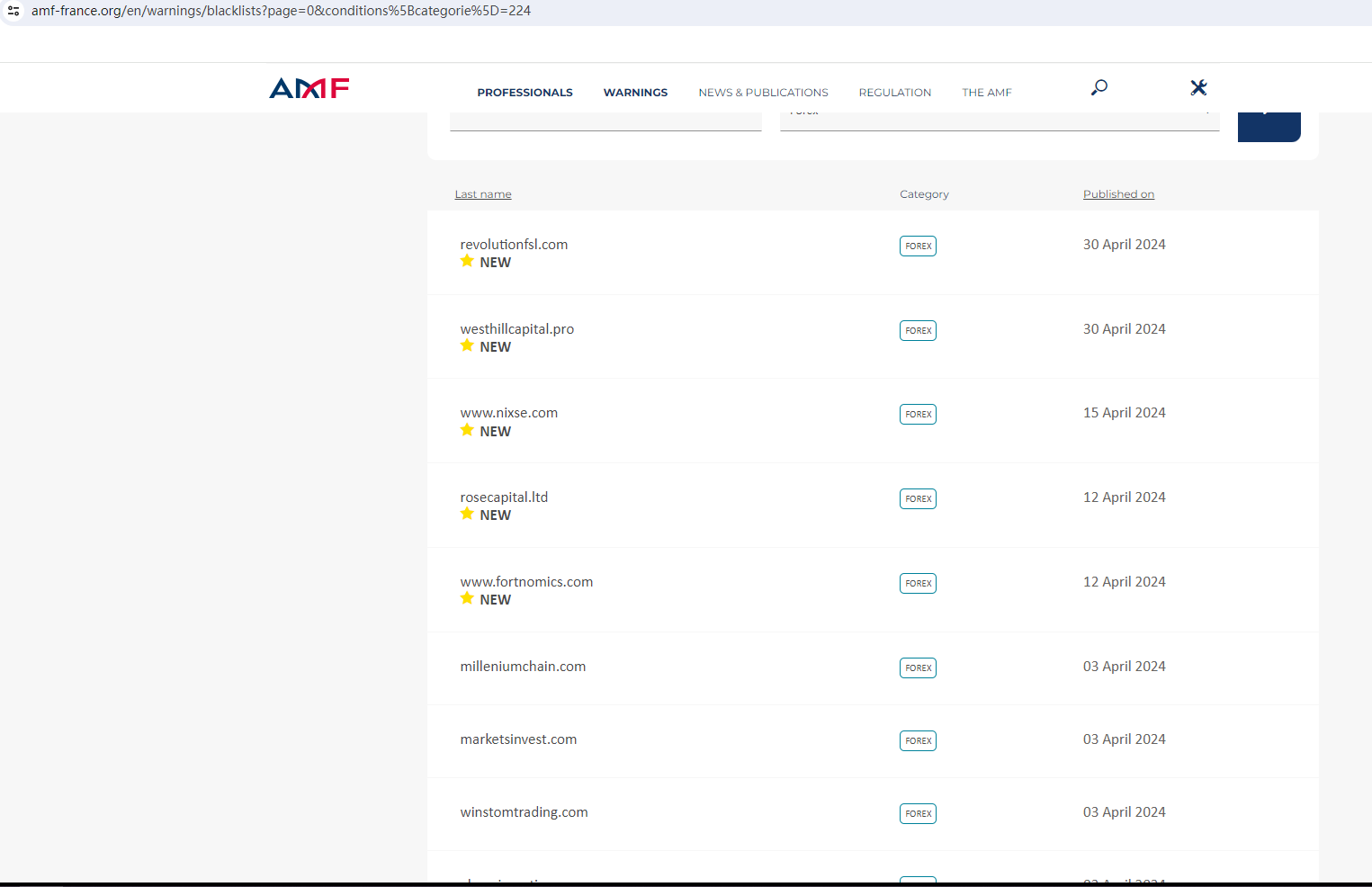Click FOREX tag for winstomtrading.com

tap(918, 814)
